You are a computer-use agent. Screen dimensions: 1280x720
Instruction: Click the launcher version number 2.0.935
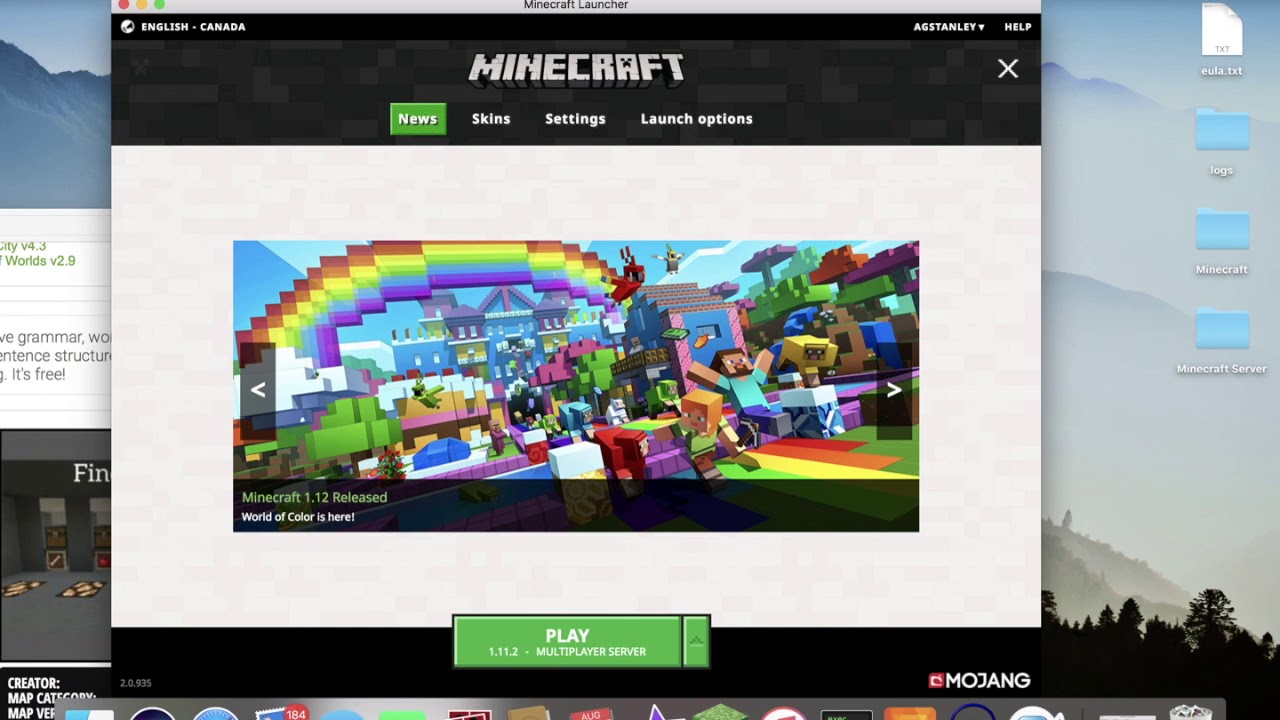[x=135, y=683]
